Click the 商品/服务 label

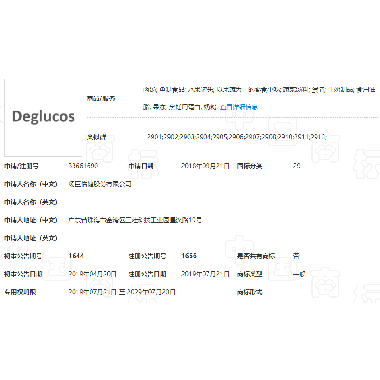(101, 98)
